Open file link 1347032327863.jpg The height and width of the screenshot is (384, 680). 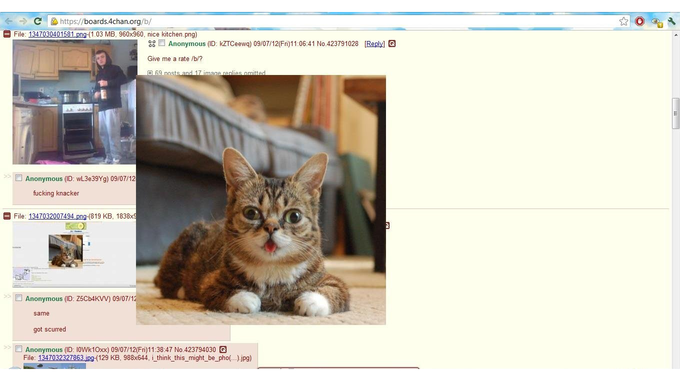point(66,358)
